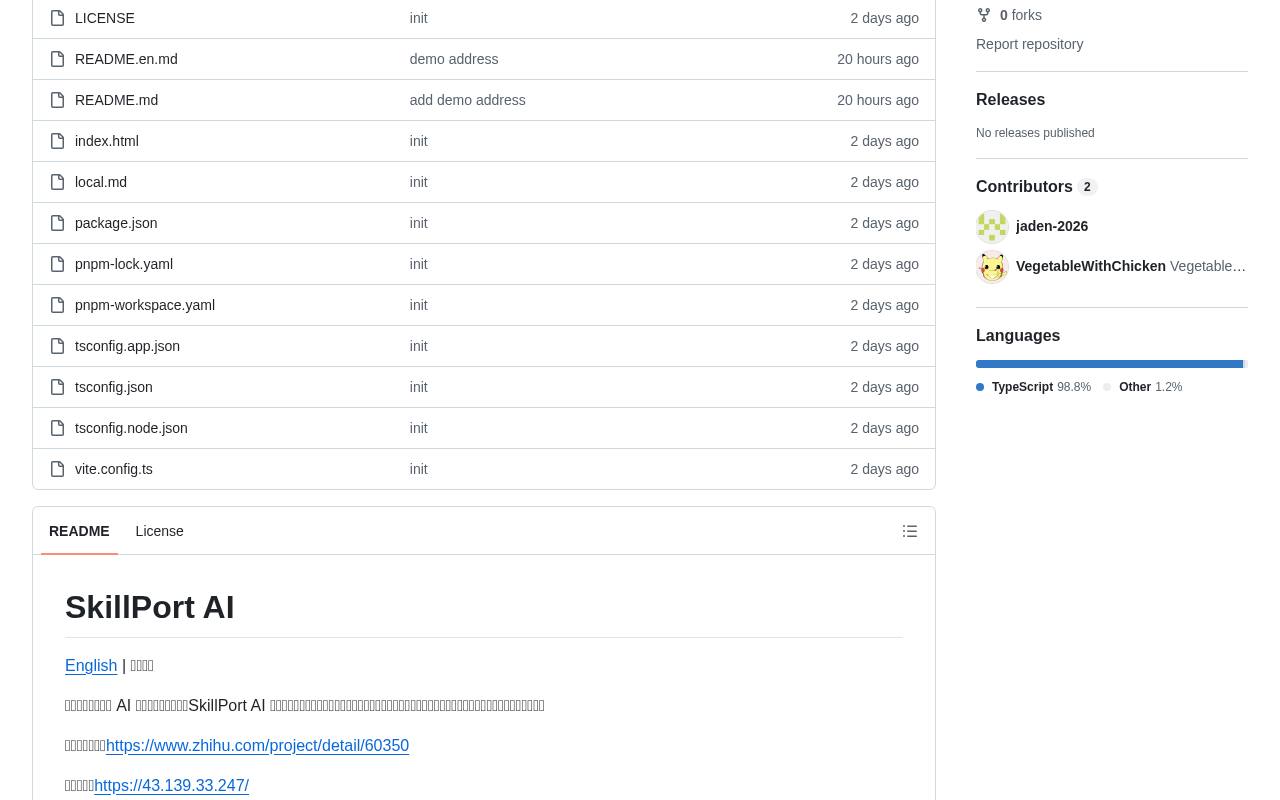Viewport: 1280px width, 800px height.
Task: Click the forks count link
Action: pyautogui.click(x=1021, y=15)
